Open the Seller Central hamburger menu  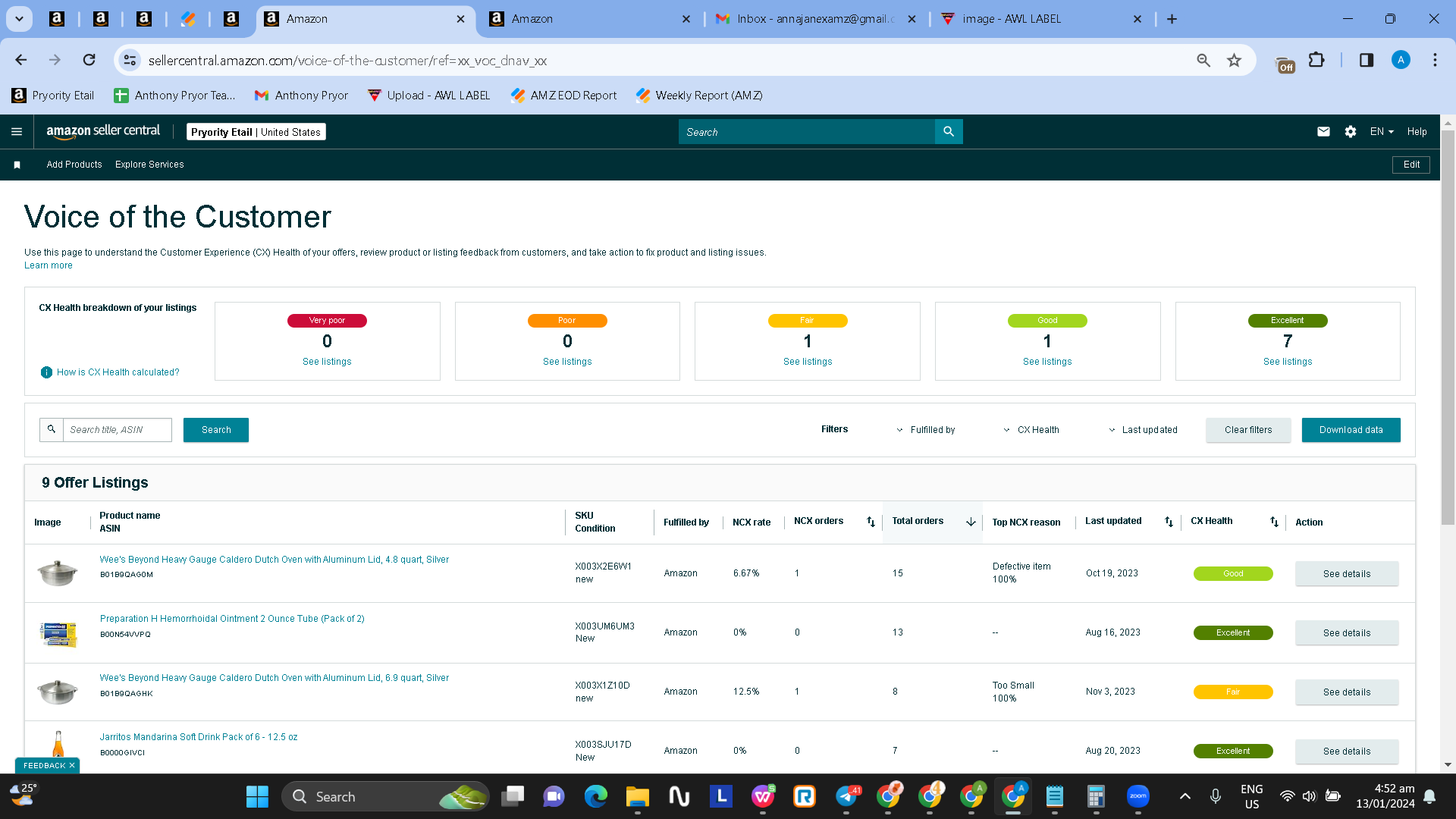[17, 132]
